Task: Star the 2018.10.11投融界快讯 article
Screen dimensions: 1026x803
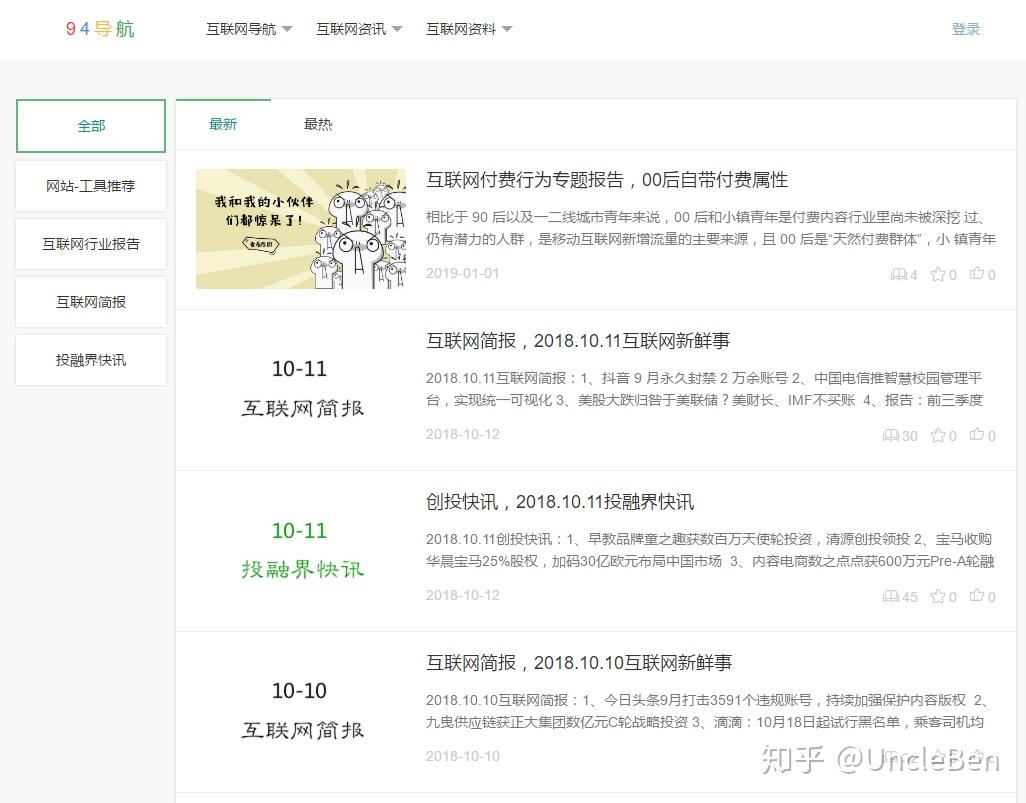Action: coord(938,596)
